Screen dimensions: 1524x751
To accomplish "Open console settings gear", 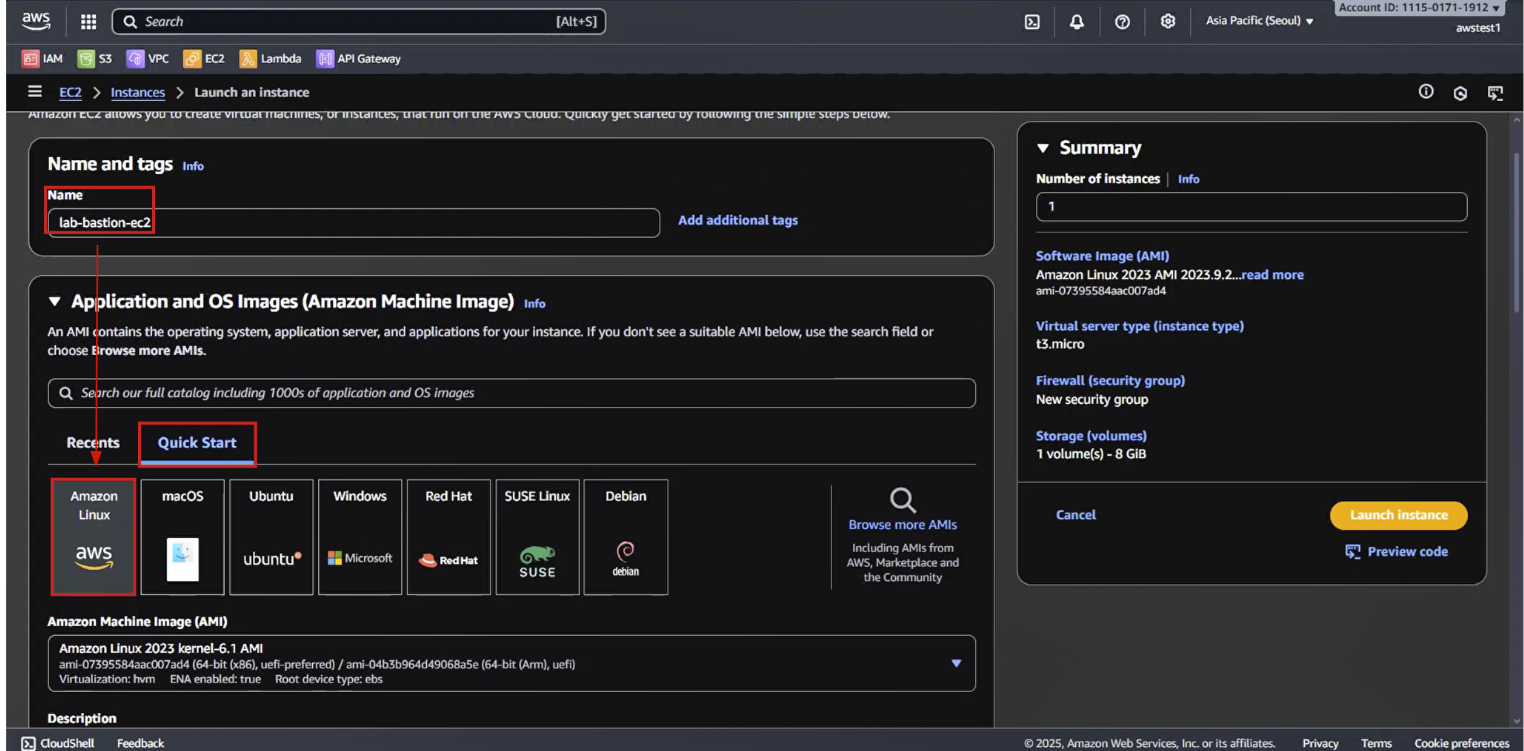I will coord(1168,22).
